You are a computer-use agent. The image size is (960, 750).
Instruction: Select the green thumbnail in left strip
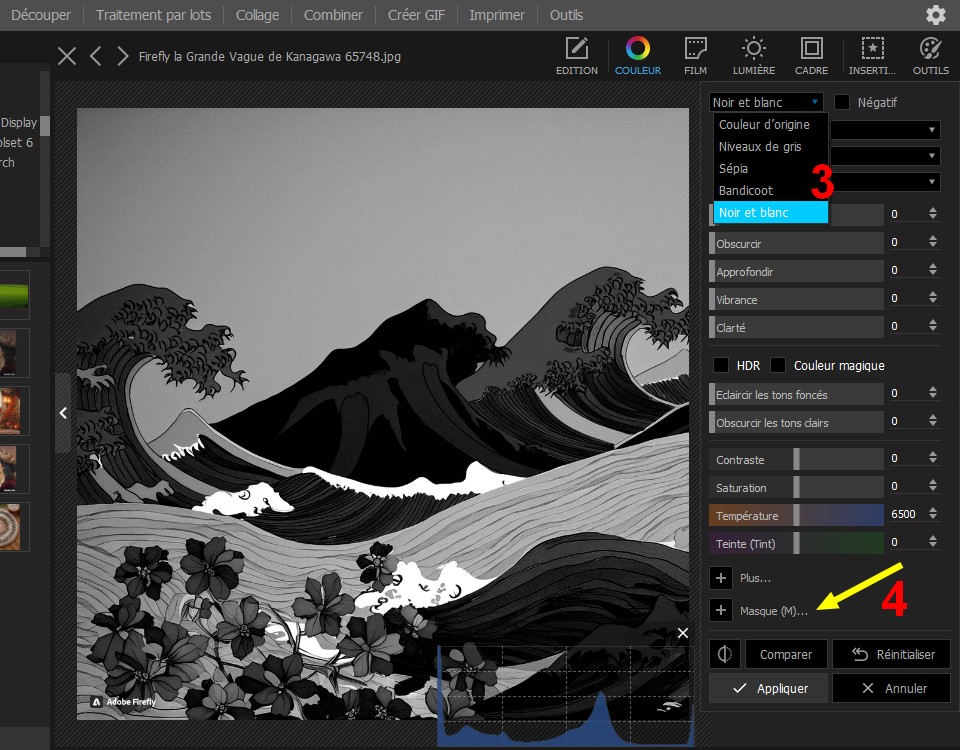click(x=14, y=294)
